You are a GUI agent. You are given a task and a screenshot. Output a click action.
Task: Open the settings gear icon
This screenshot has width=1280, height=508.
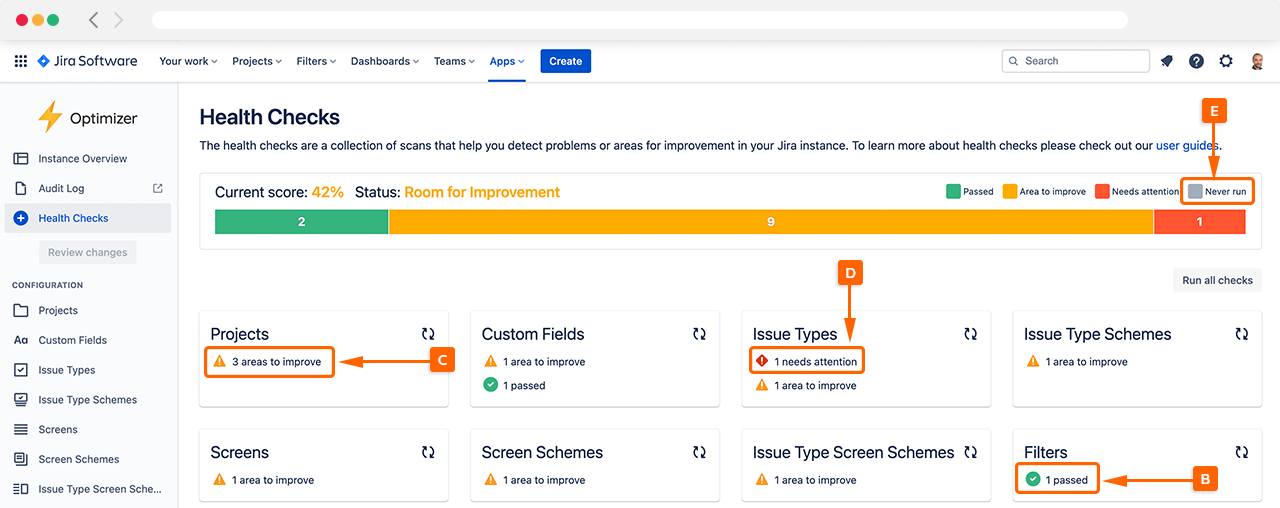[1226, 61]
